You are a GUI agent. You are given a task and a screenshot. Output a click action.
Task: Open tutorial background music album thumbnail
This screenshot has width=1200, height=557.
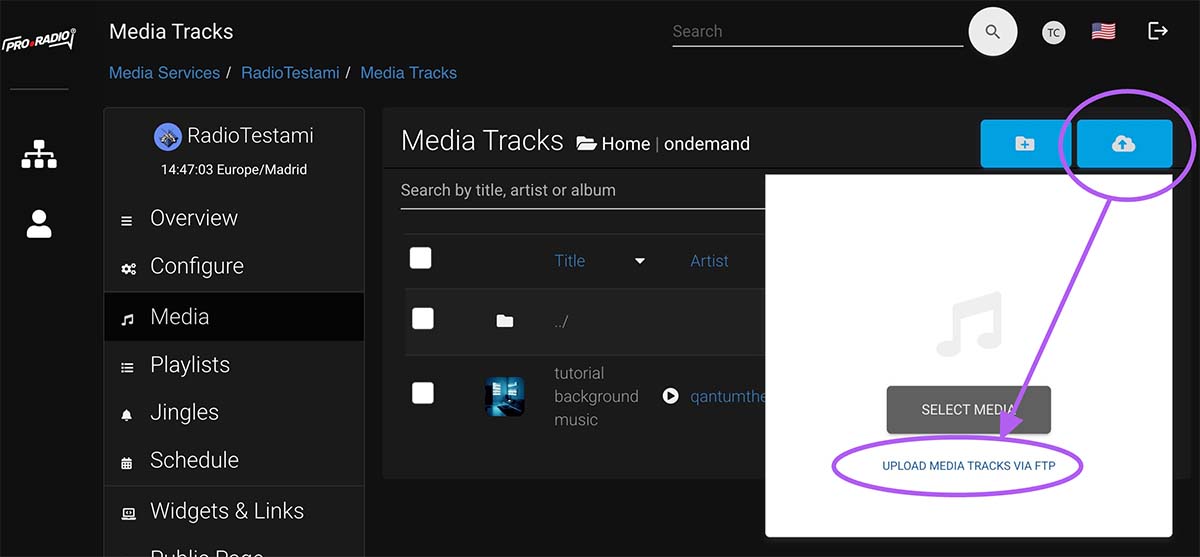tap(505, 396)
